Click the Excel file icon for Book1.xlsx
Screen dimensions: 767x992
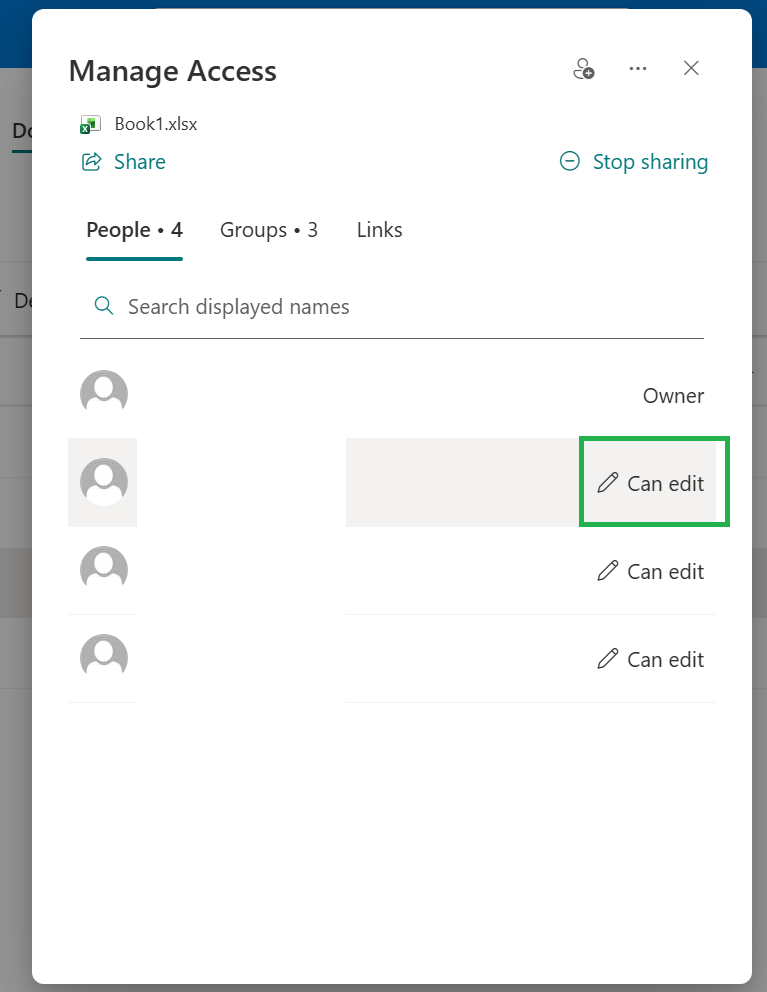tap(90, 124)
